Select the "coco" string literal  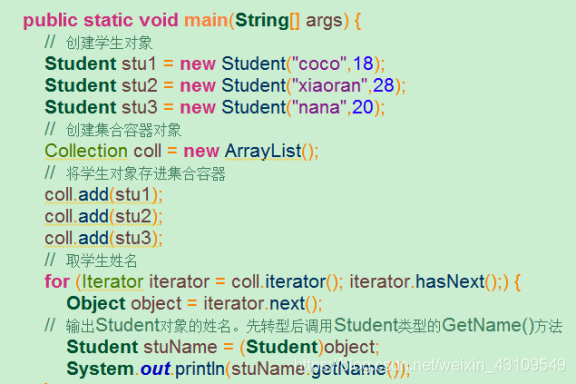(318, 63)
